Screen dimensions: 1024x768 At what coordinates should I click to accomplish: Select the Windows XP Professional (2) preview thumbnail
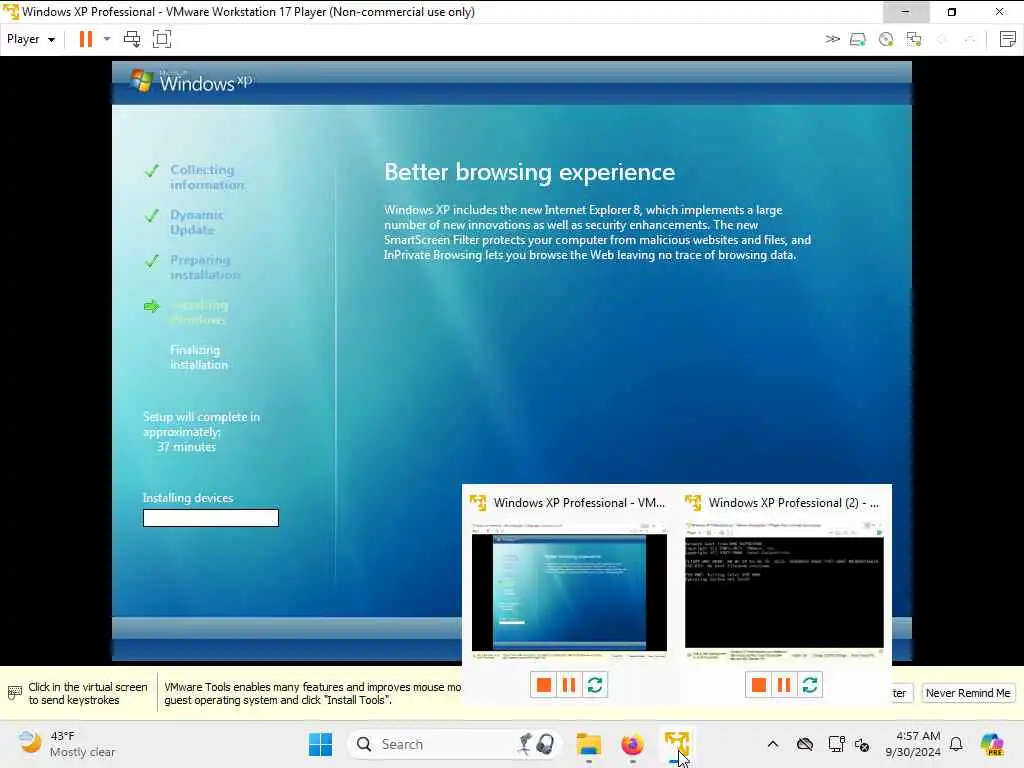point(784,590)
